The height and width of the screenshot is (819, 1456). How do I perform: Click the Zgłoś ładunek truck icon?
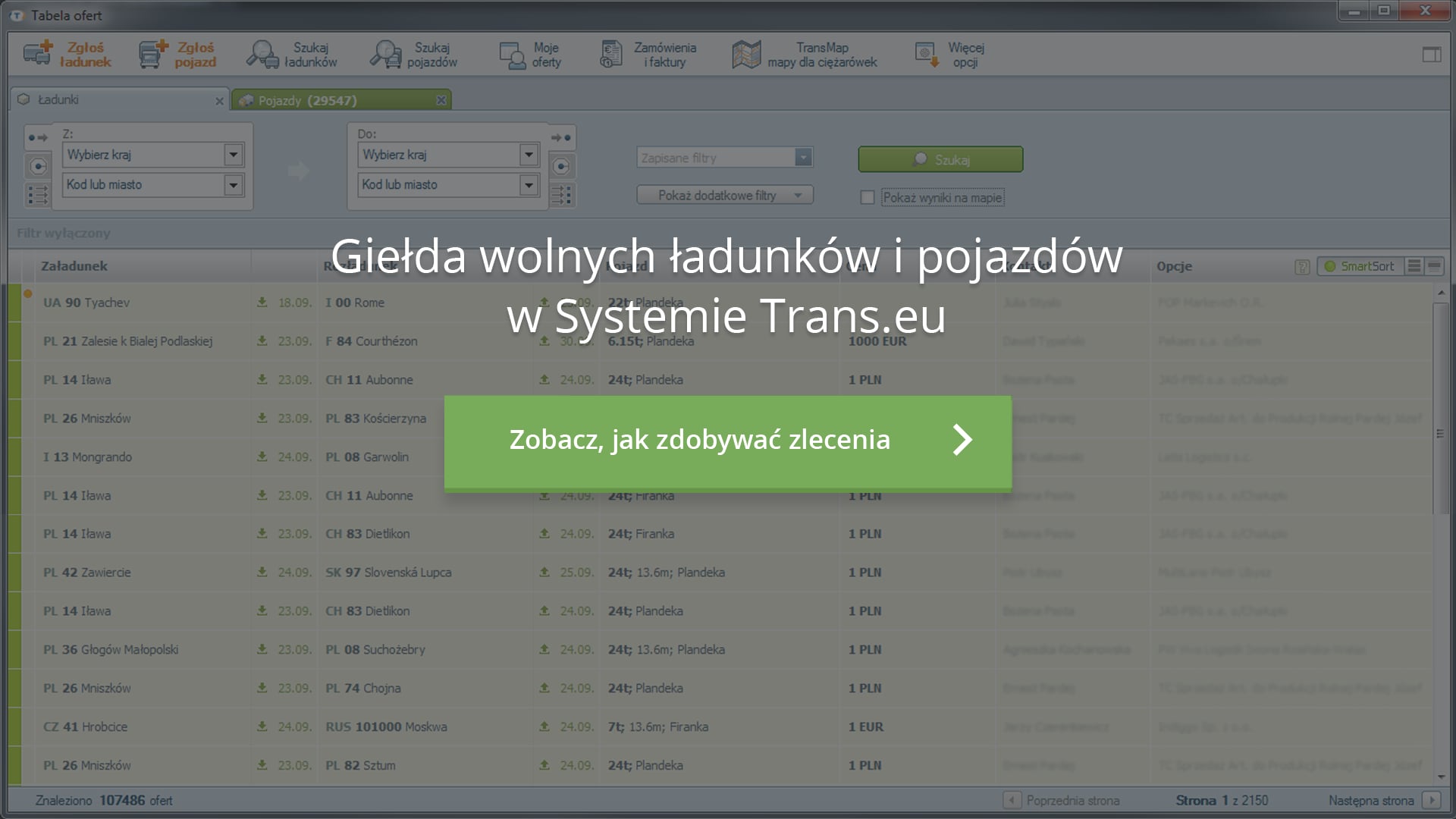(x=37, y=55)
